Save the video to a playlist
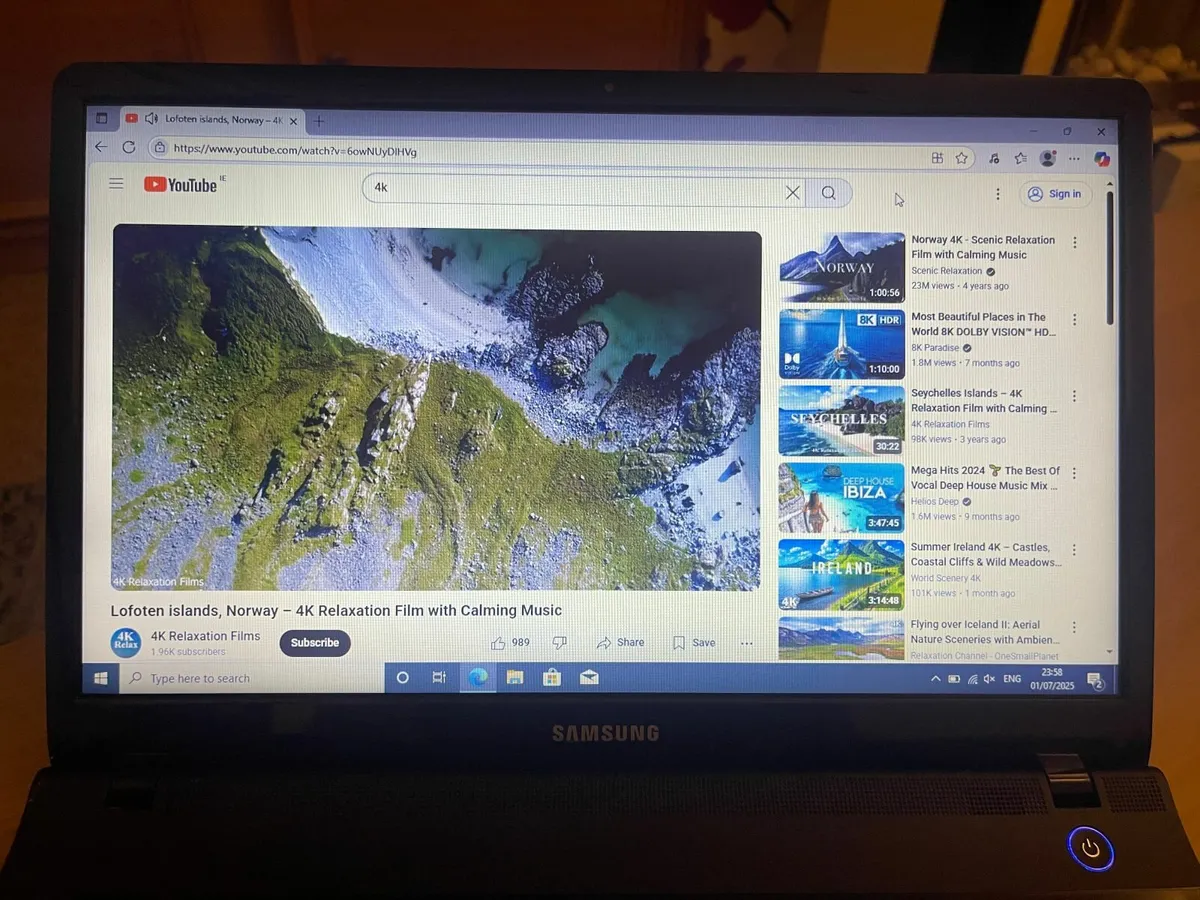This screenshot has width=1200, height=900. tap(694, 643)
